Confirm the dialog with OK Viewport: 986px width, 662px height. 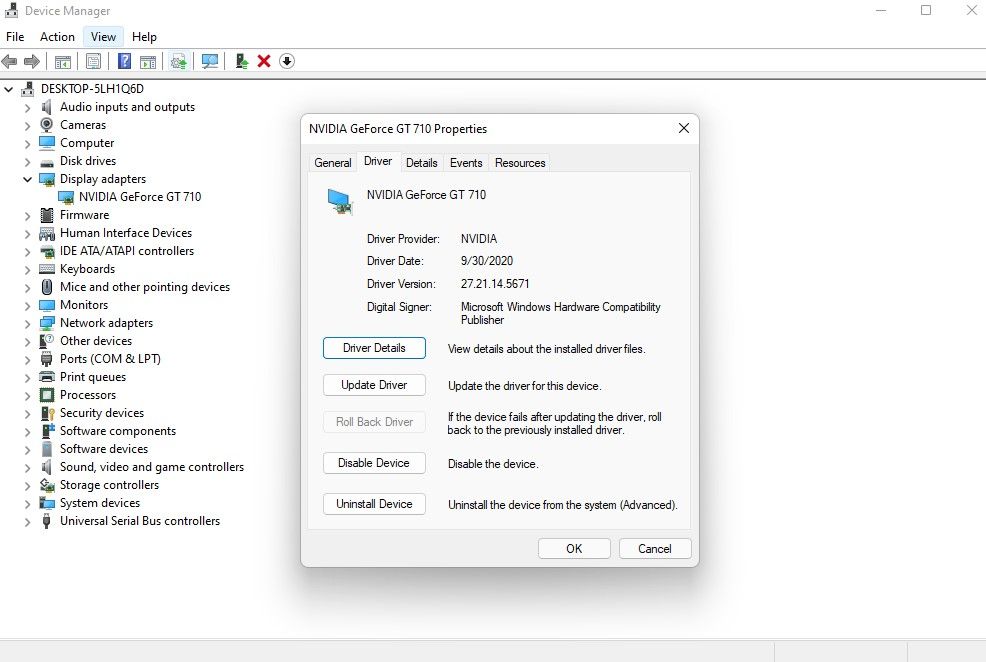coord(574,549)
